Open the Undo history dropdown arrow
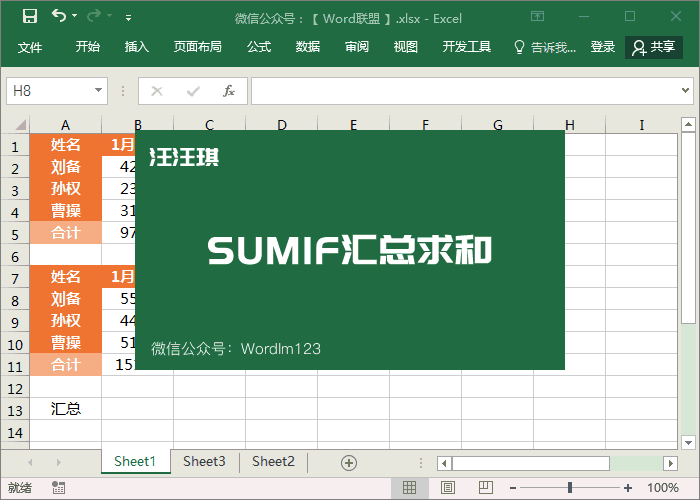The width and height of the screenshot is (700, 500). point(76,17)
